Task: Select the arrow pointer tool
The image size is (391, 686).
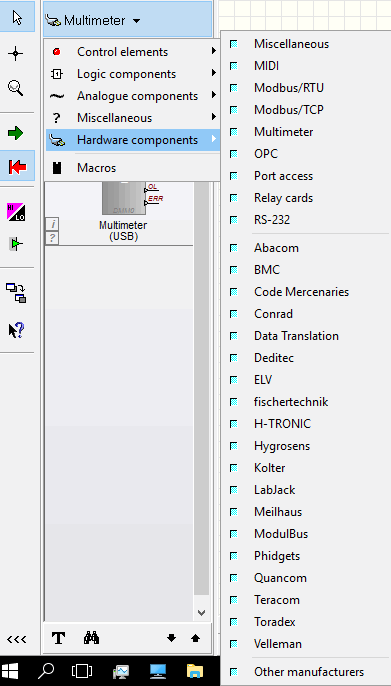Action: (17, 18)
